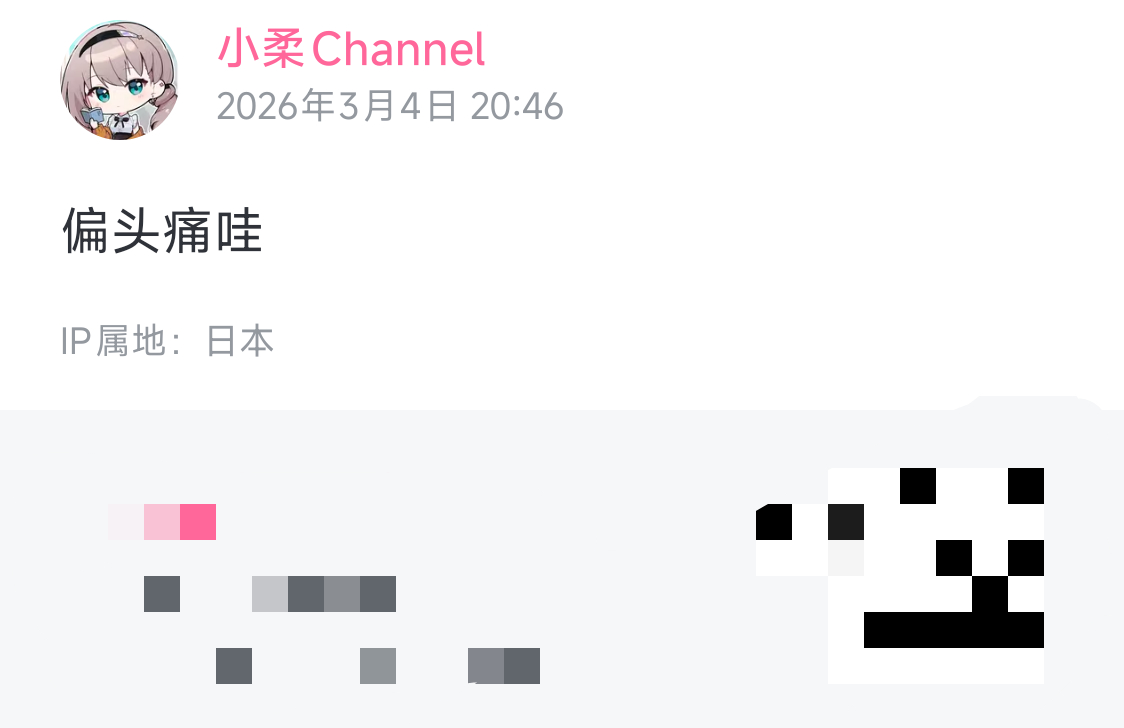Image resolution: width=1124 pixels, height=728 pixels.
Task: Select the post timestamp 2026年3月4日 20:46
Action: pyautogui.click(x=390, y=106)
